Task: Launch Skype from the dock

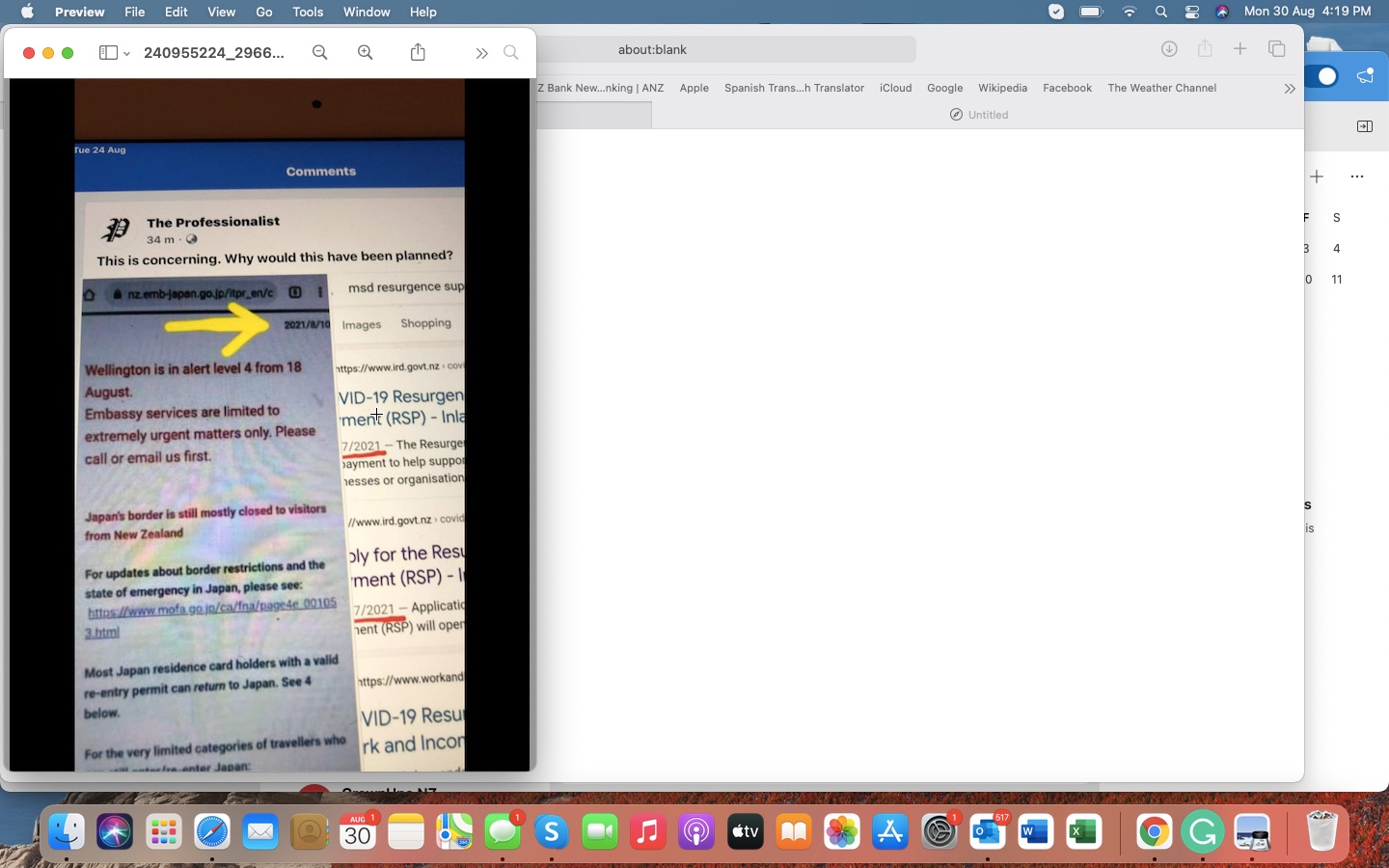Action: 552,831
